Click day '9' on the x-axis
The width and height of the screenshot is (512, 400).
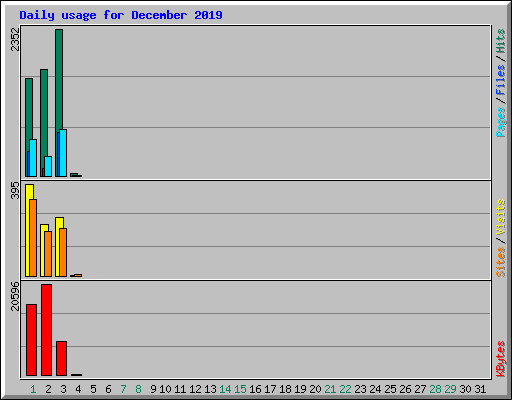pyautogui.click(x=153, y=389)
